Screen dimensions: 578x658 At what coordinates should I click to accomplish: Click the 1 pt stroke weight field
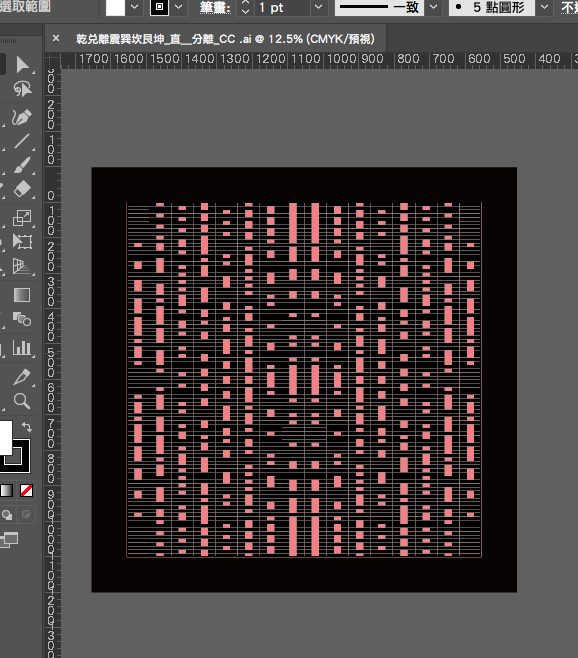(x=282, y=8)
